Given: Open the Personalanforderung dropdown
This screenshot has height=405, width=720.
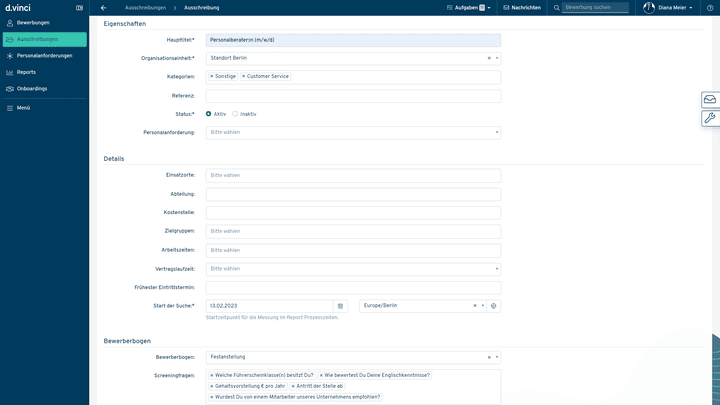Looking at the screenshot, I should coord(497,132).
